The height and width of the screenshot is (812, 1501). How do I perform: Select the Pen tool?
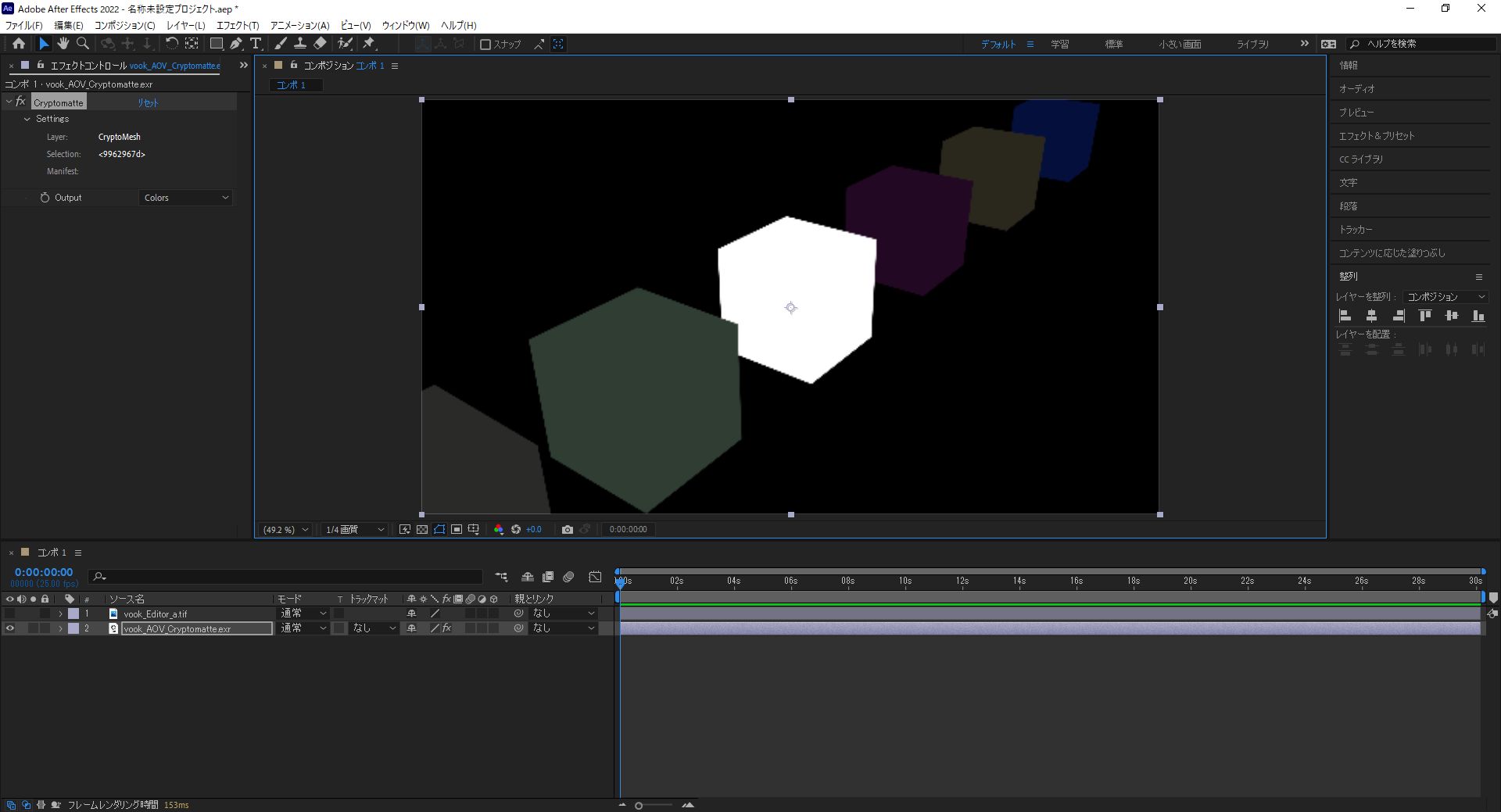tap(236, 44)
